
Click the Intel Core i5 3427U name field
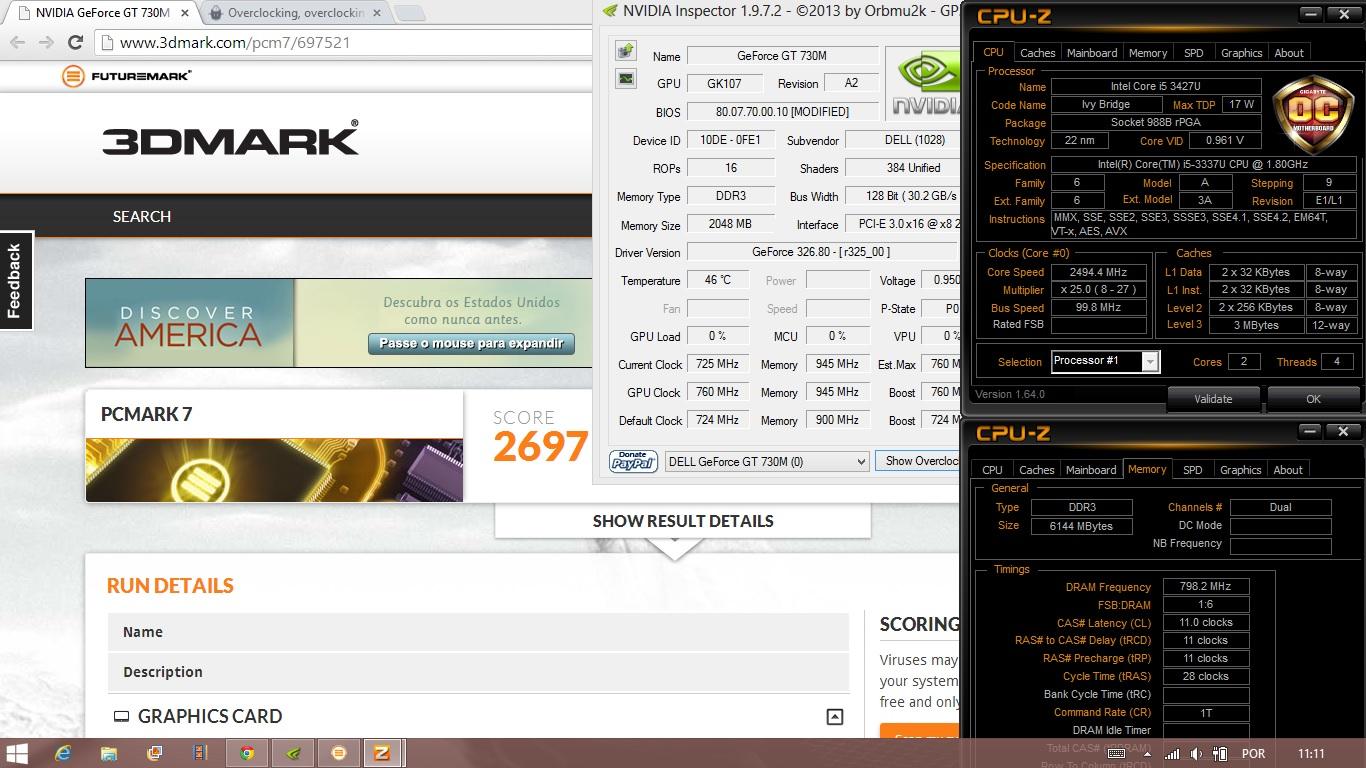(x=1156, y=87)
